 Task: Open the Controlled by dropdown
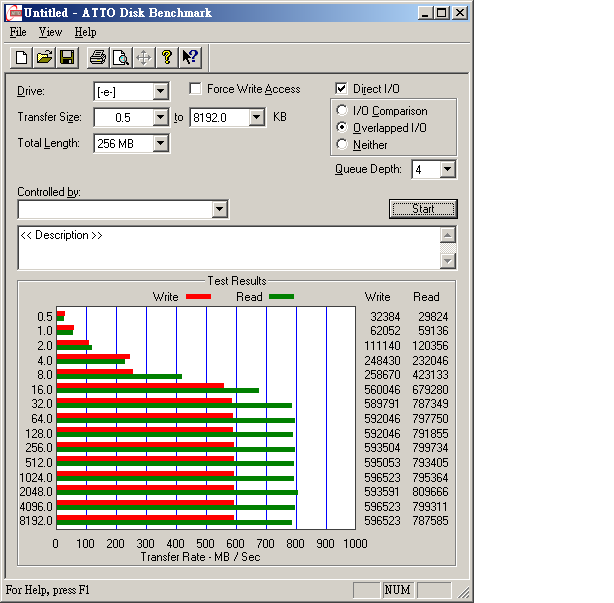coord(220,209)
